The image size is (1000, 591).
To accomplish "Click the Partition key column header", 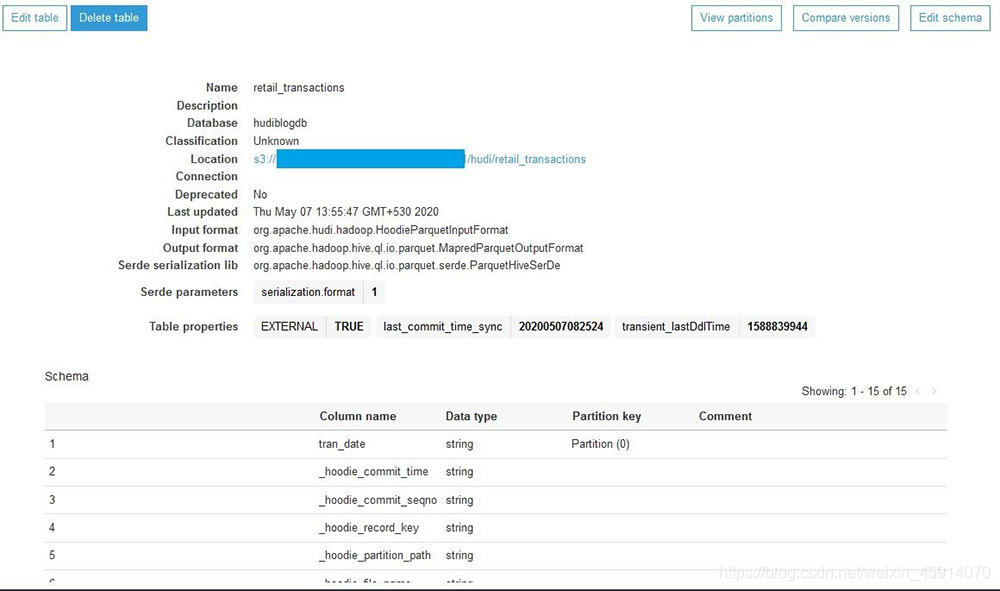I will click(607, 416).
